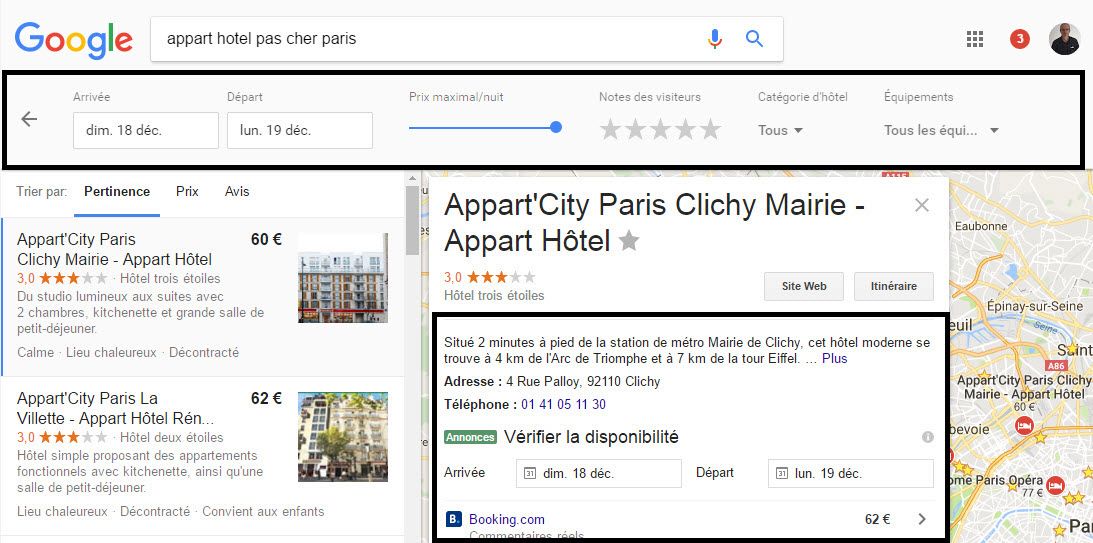
Task: Close the Appart'City Clichy details panel
Action: 922,205
